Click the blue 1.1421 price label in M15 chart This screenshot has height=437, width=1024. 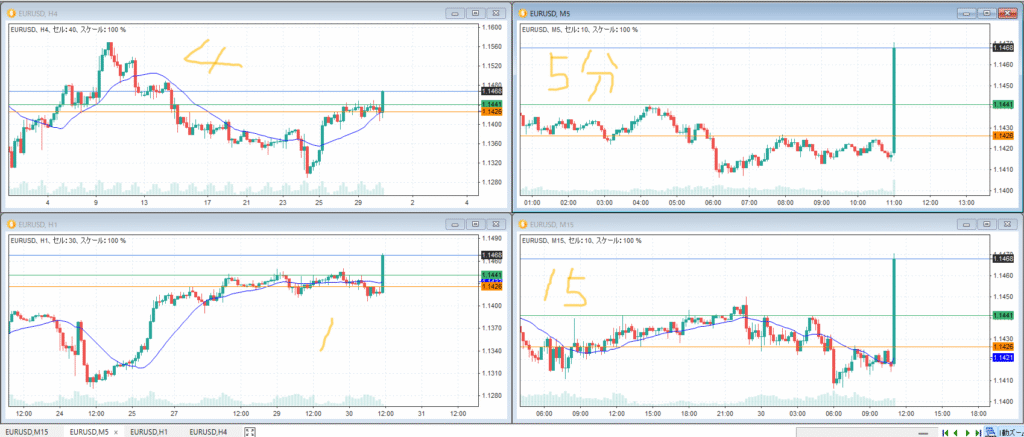(1001, 357)
